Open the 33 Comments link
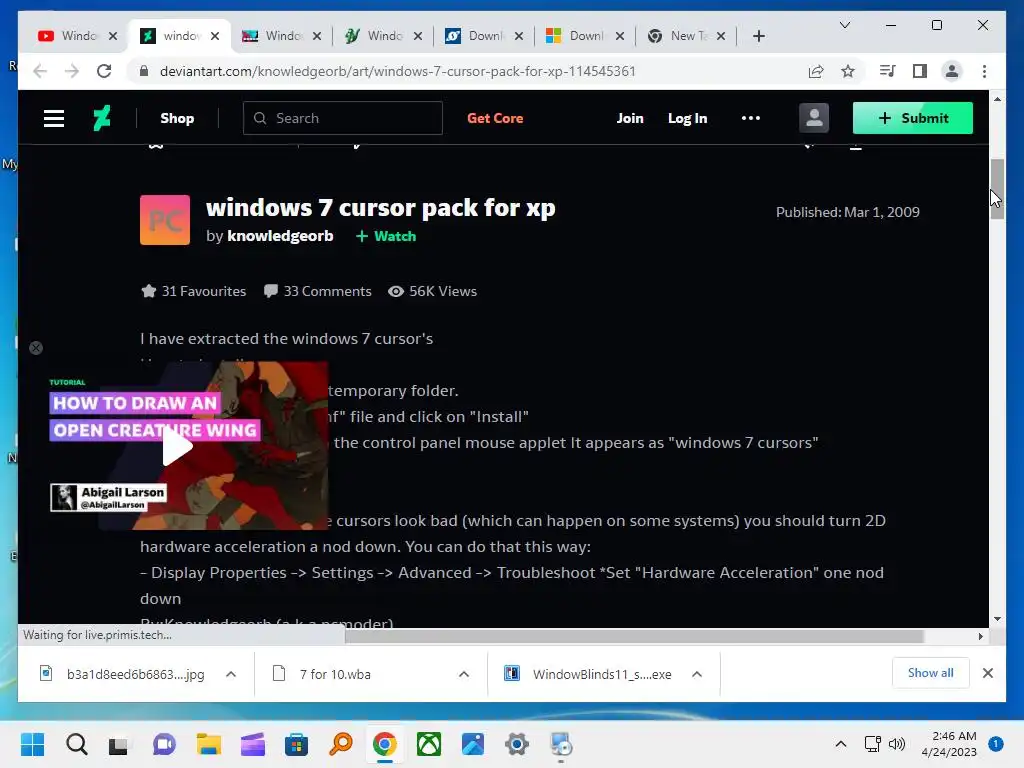 pos(317,291)
